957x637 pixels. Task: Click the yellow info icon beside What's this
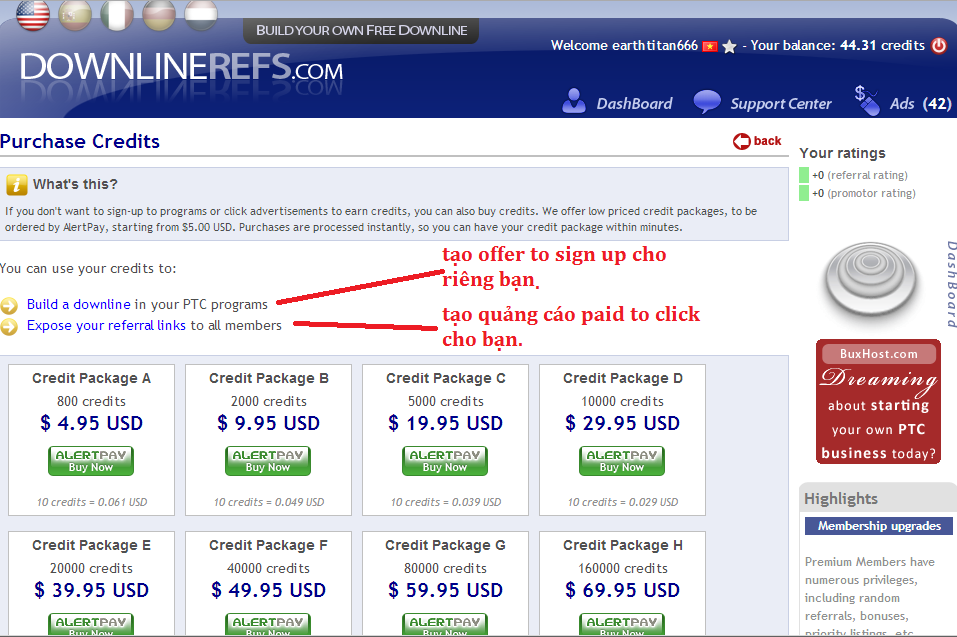pyautogui.click(x=16, y=184)
